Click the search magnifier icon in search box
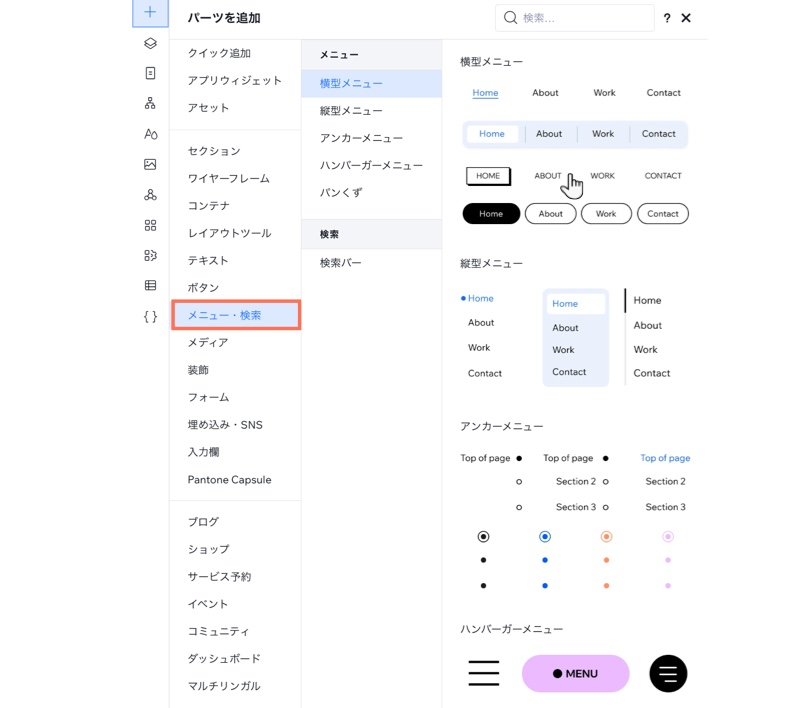 click(511, 18)
